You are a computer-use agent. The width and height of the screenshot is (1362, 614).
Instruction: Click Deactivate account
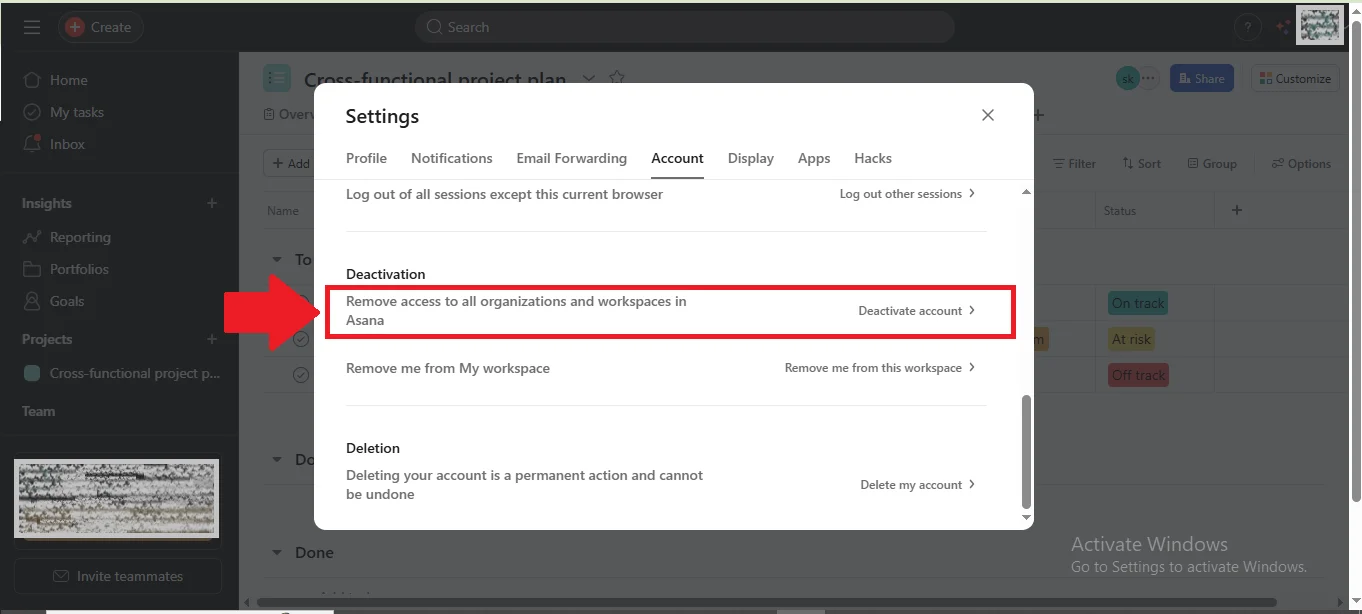[917, 311]
